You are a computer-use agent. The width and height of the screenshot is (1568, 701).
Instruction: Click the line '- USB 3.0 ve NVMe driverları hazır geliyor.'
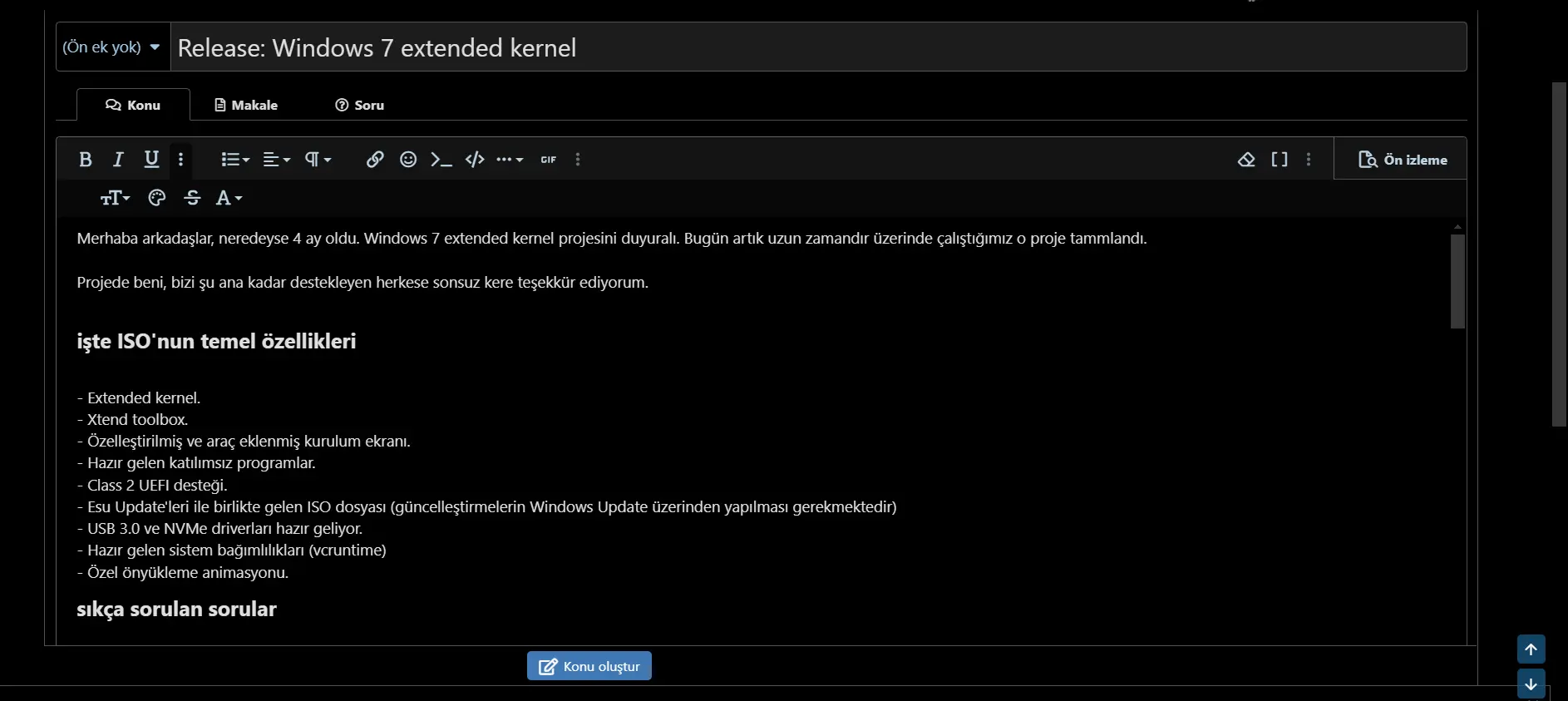(219, 528)
